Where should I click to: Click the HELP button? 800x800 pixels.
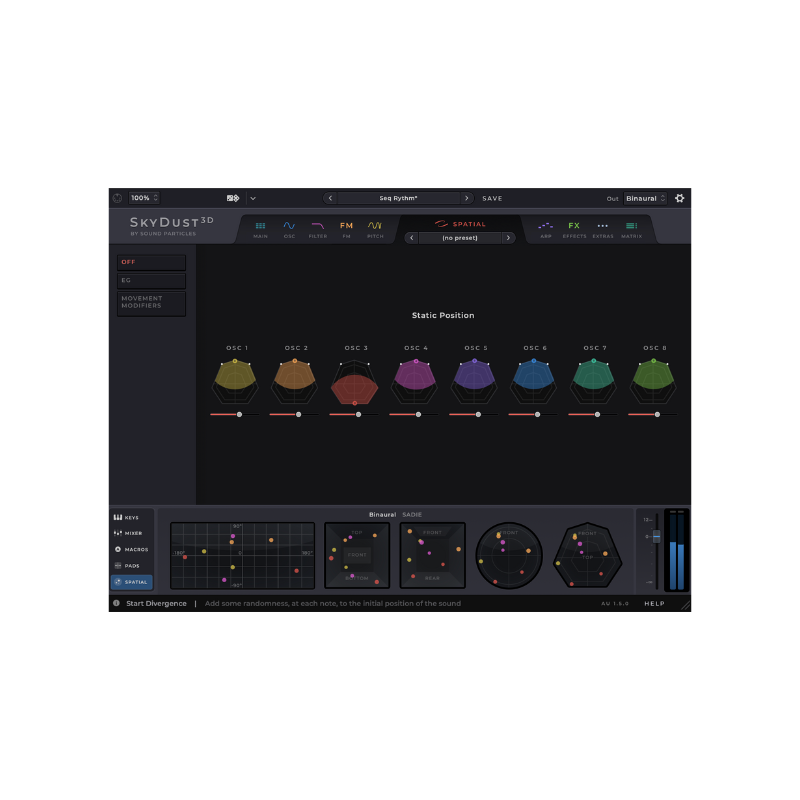pos(654,604)
